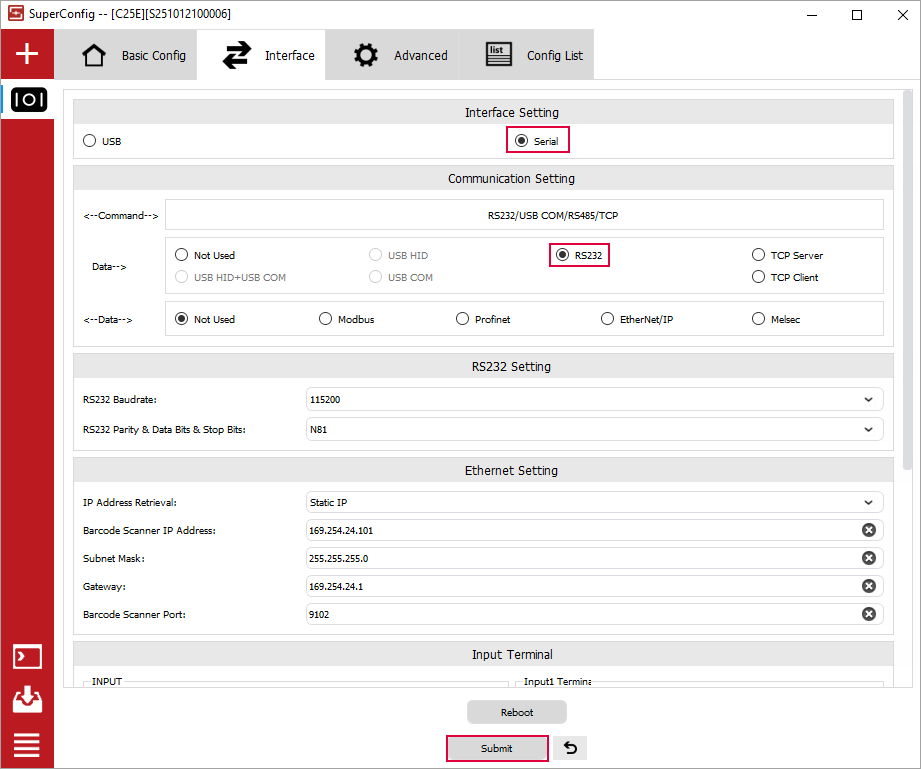Select the Modbus protocol radio button
Screen dimensions: 921x769
[326, 319]
